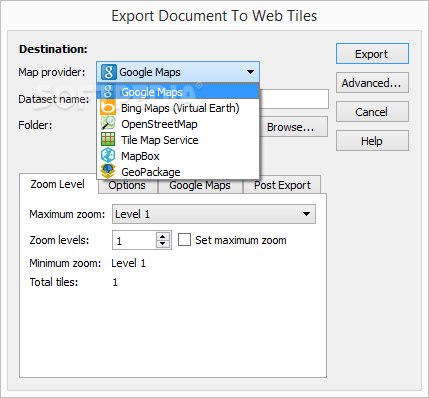Click the Dataset name text field
The width and height of the screenshot is (429, 398).
tap(294, 99)
